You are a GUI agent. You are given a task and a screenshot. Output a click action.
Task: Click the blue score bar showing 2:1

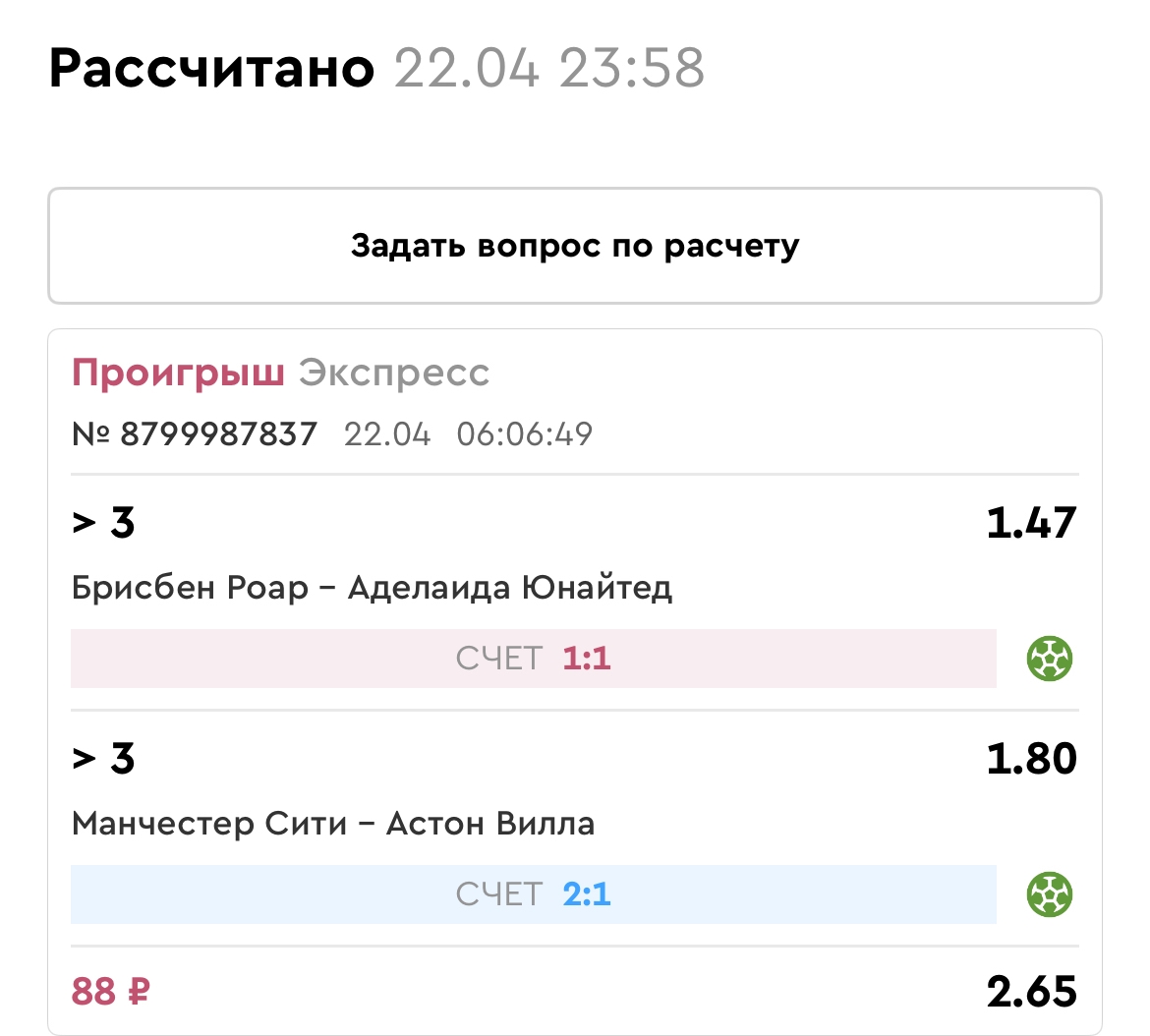533,894
